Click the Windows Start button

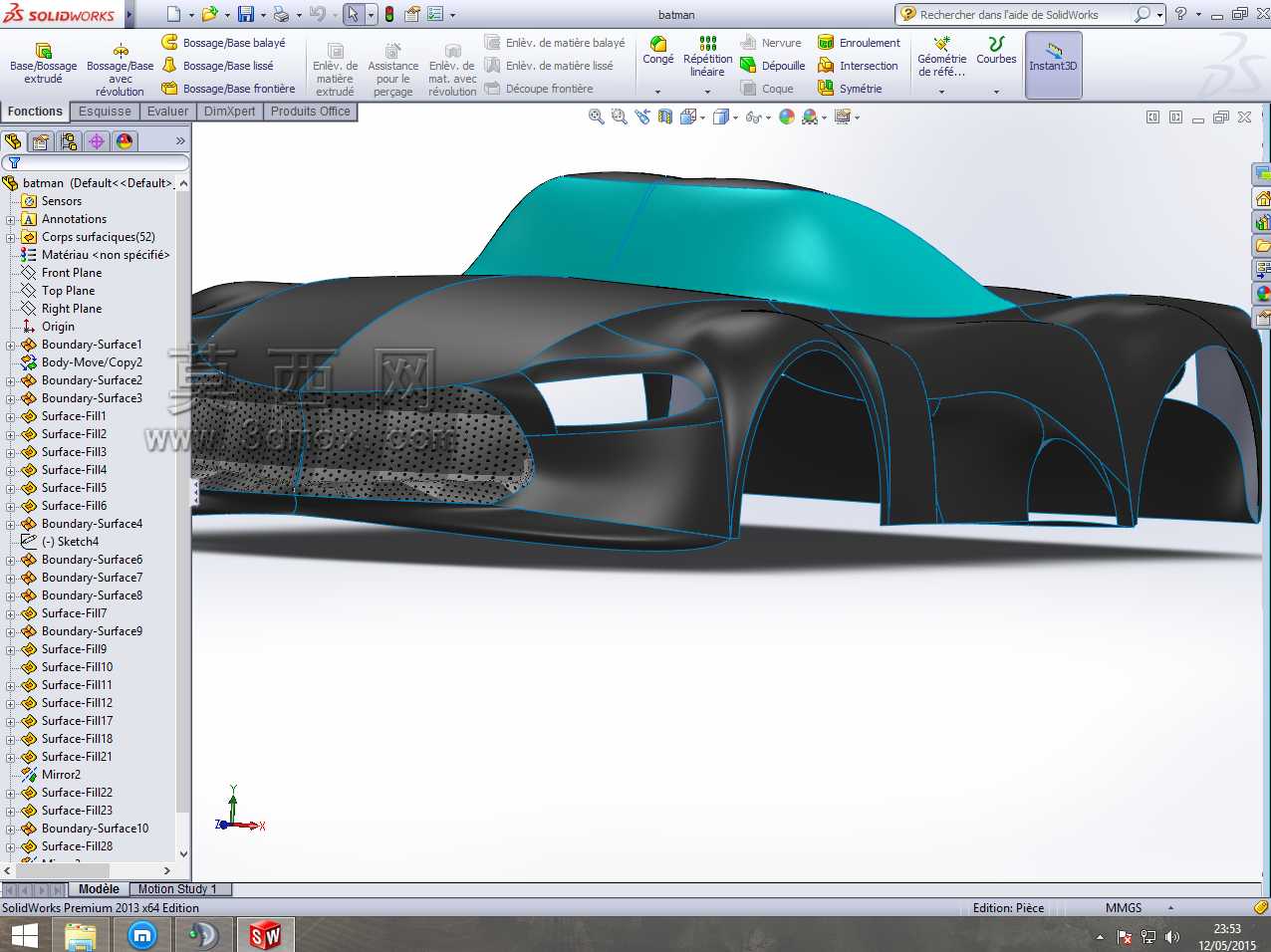pyautogui.click(x=24, y=935)
